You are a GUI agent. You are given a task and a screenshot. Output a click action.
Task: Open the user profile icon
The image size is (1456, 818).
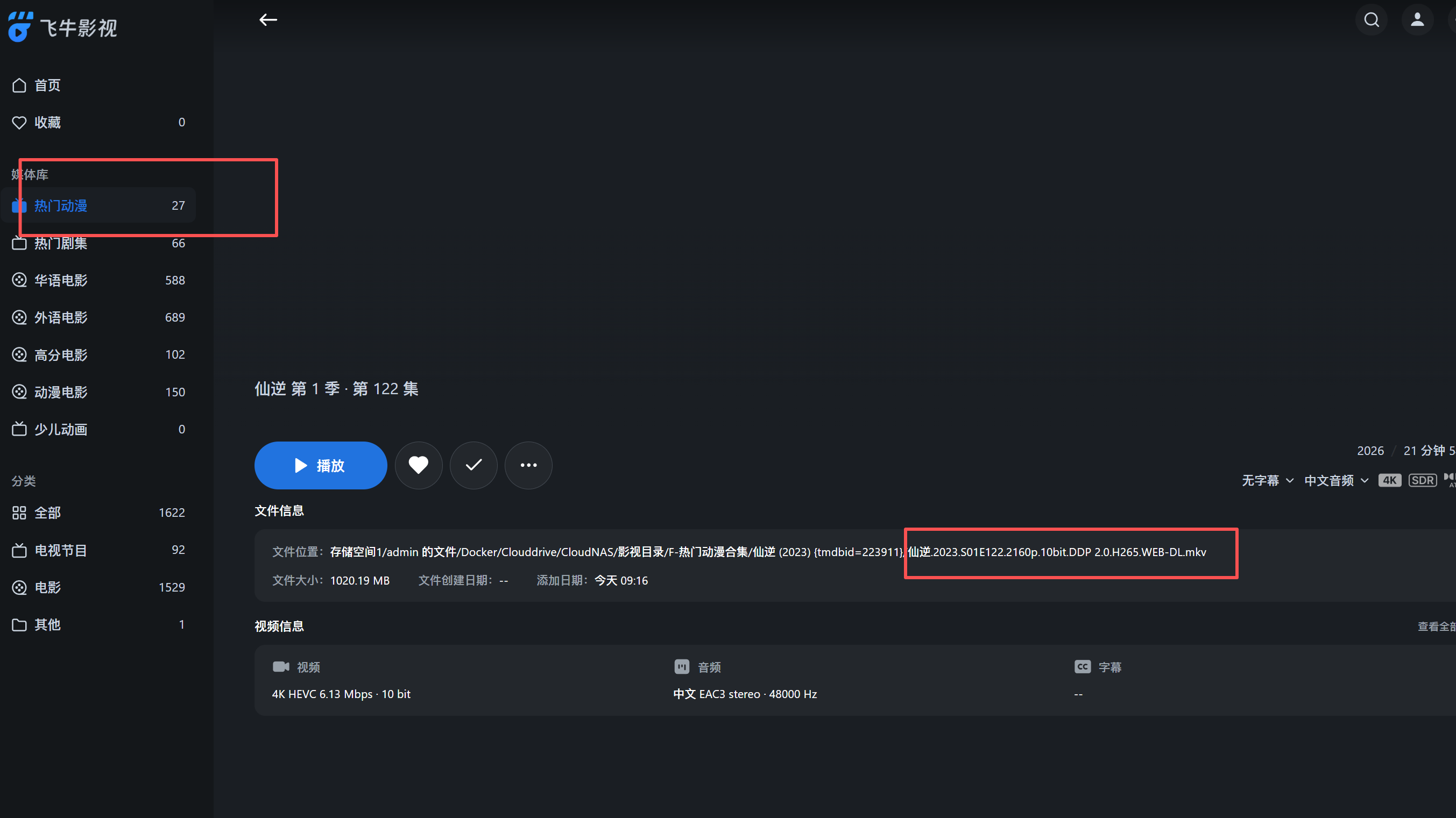[1417, 20]
